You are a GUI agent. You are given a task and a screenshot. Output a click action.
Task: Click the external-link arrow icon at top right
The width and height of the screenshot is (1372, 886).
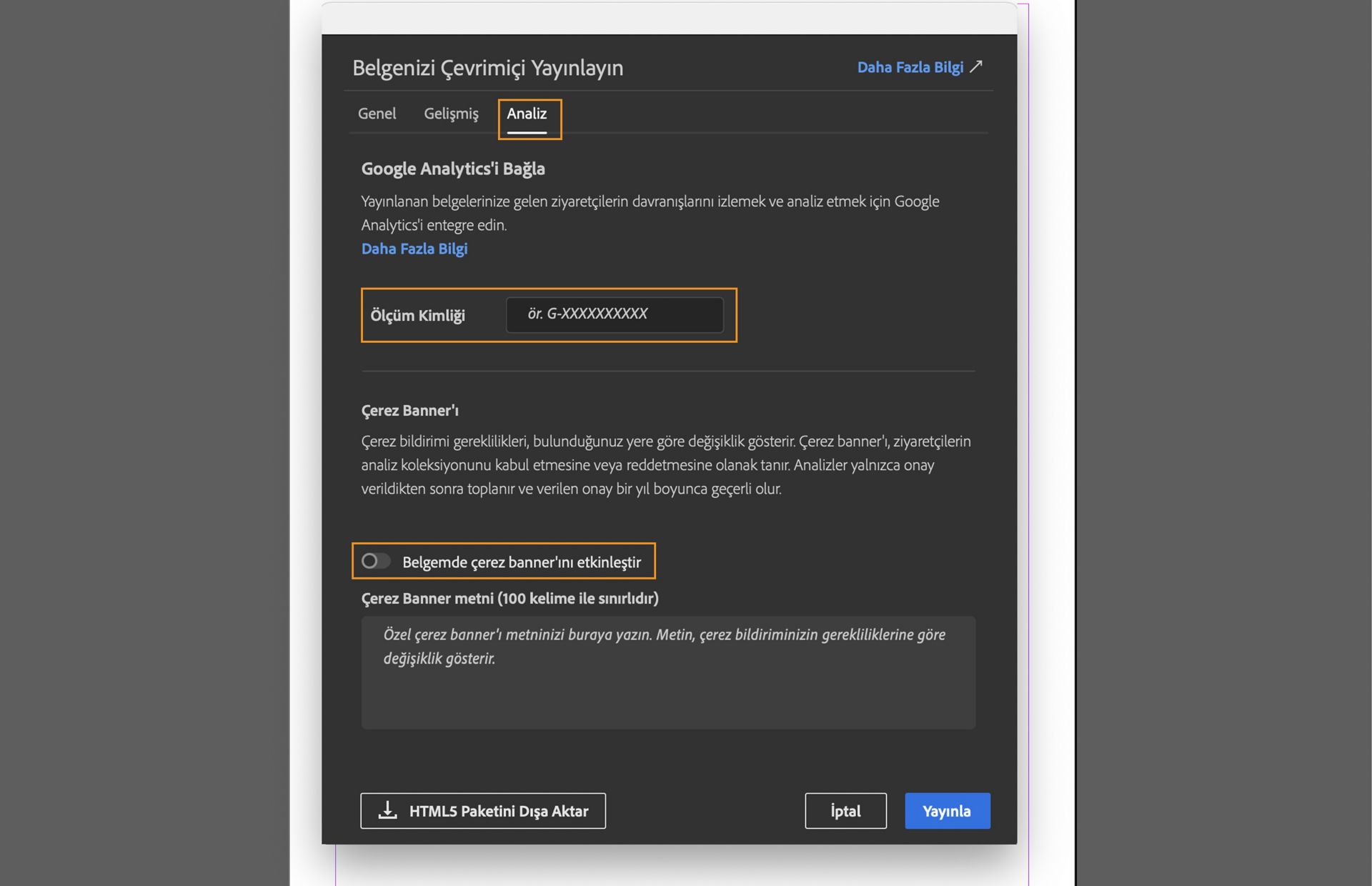coord(976,66)
